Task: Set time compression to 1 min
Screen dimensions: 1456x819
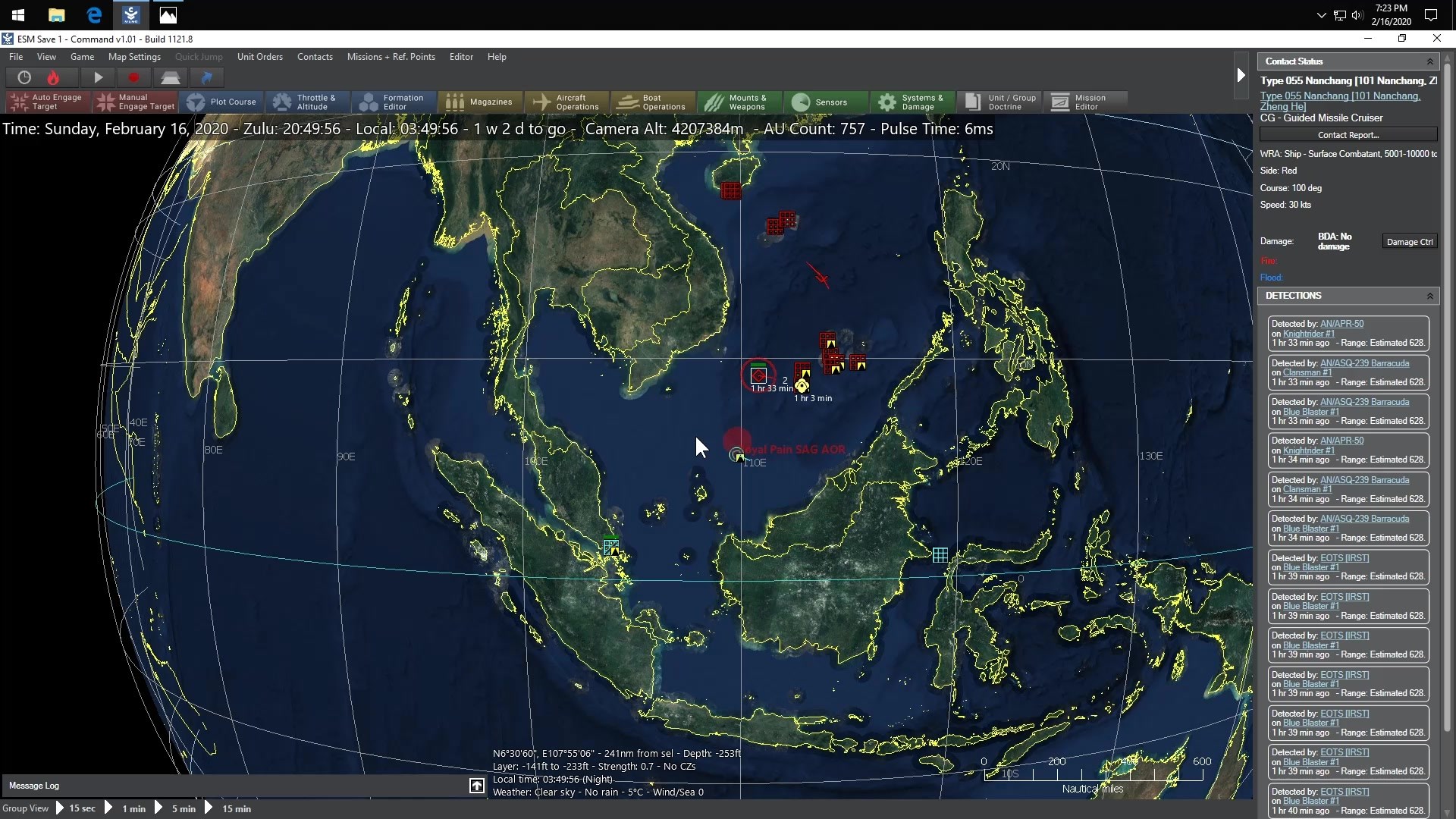Action: pos(133,808)
